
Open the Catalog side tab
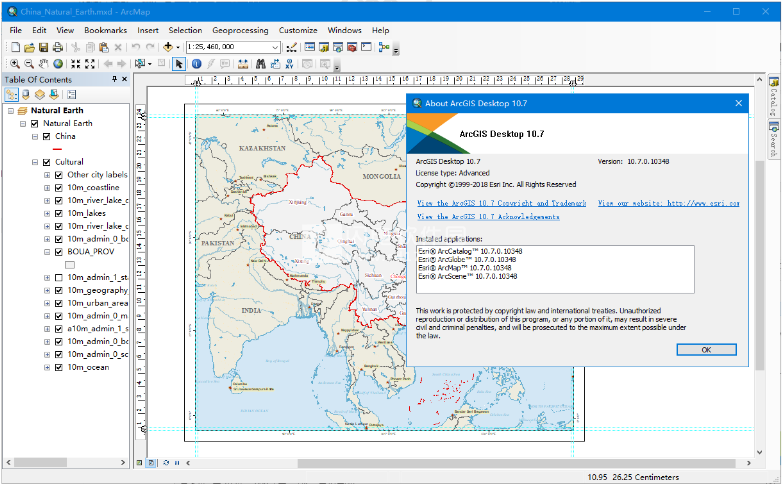tap(774, 96)
